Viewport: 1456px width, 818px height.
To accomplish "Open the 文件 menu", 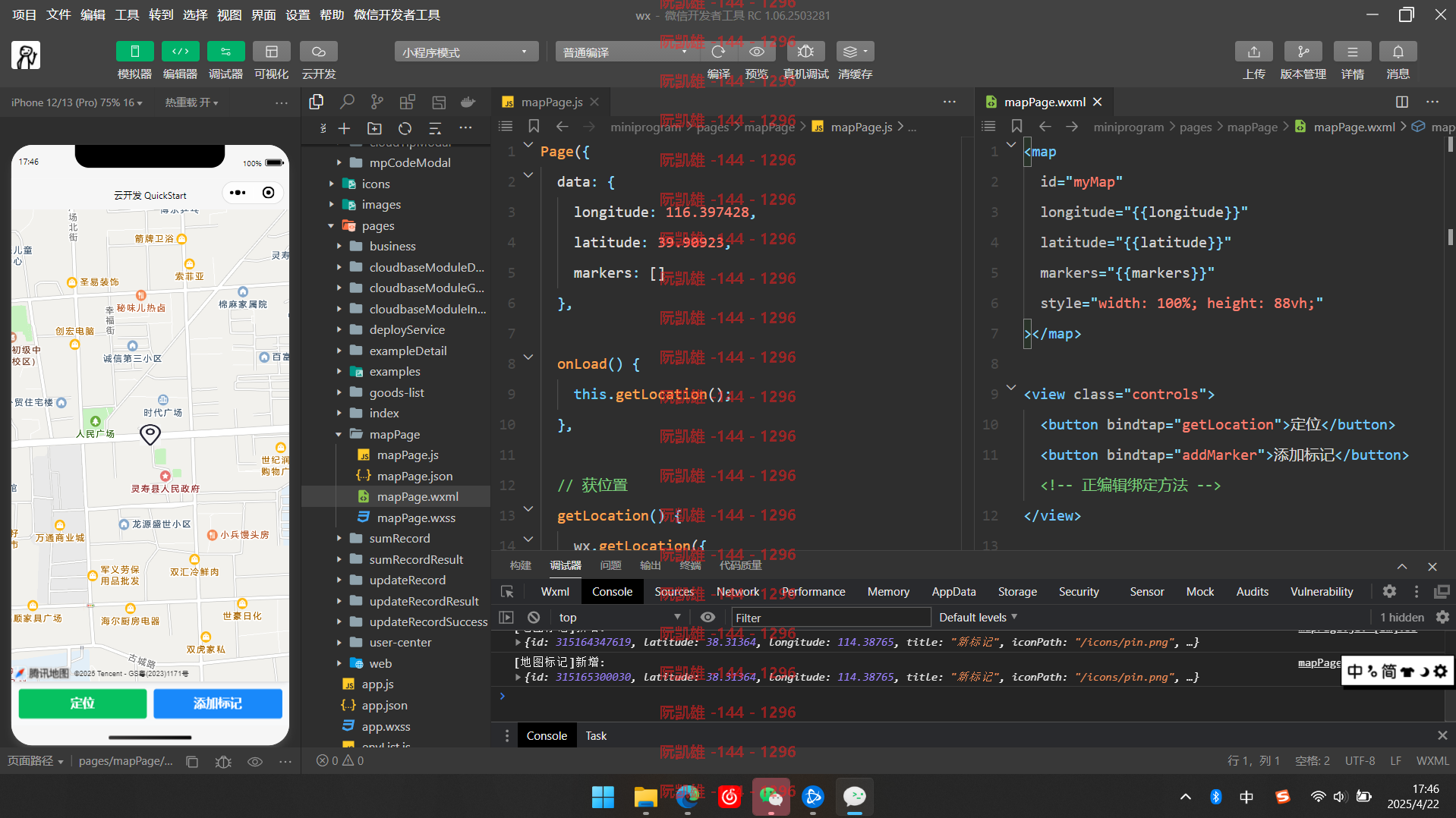I will (x=58, y=14).
